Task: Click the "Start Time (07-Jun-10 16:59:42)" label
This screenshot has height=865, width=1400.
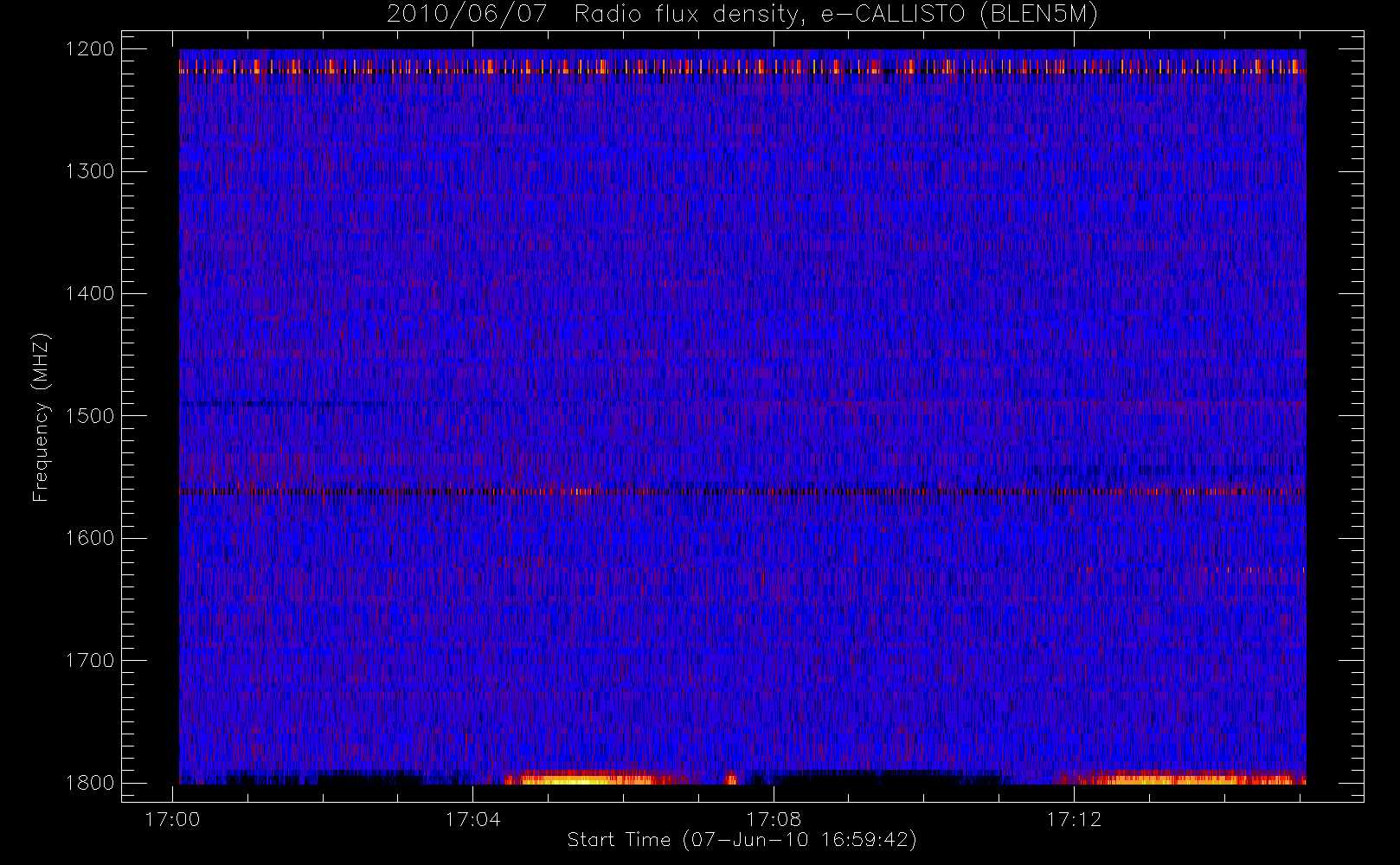Action: point(742,840)
